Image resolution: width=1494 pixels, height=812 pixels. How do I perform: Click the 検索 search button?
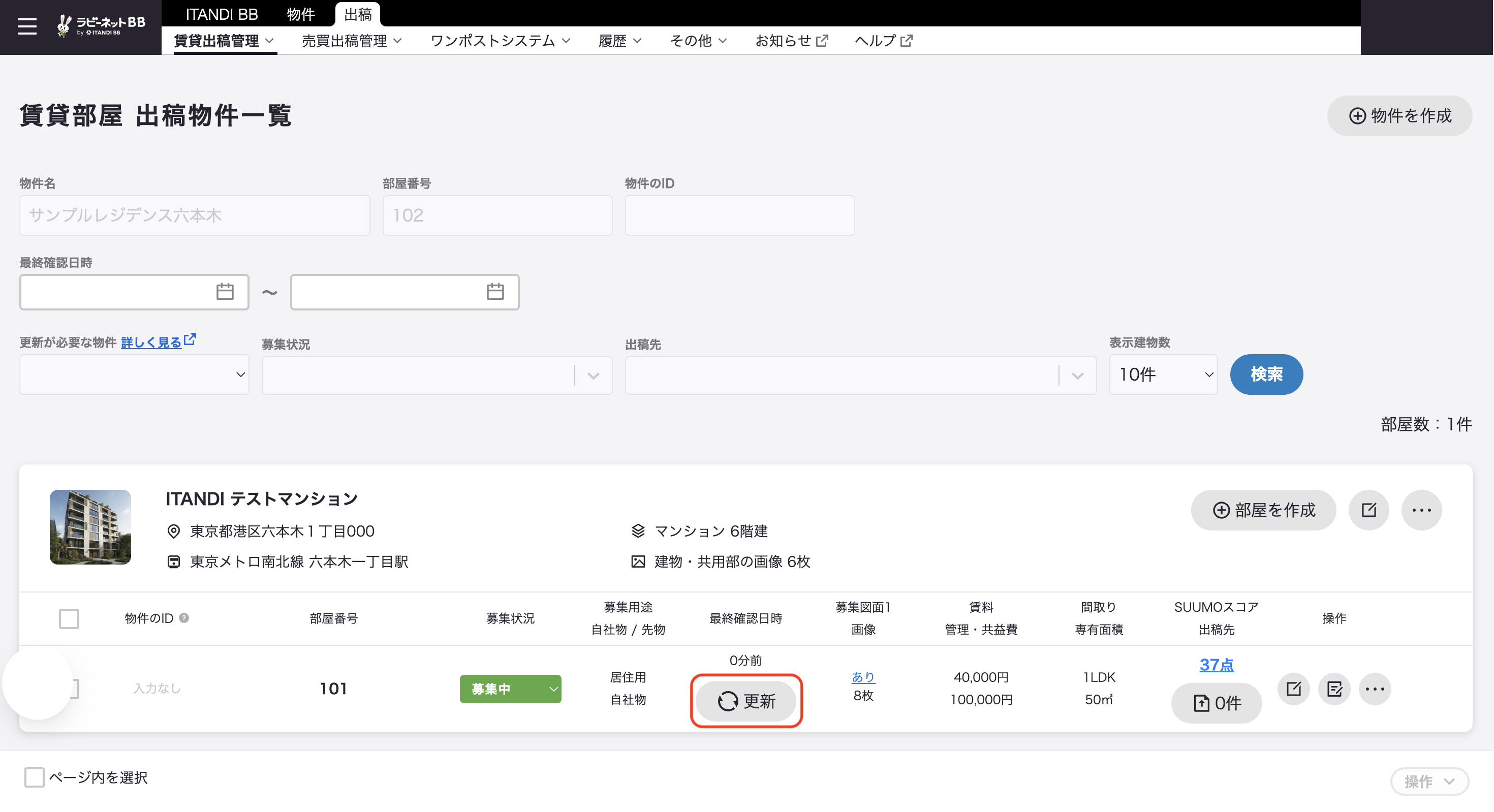pos(1266,374)
